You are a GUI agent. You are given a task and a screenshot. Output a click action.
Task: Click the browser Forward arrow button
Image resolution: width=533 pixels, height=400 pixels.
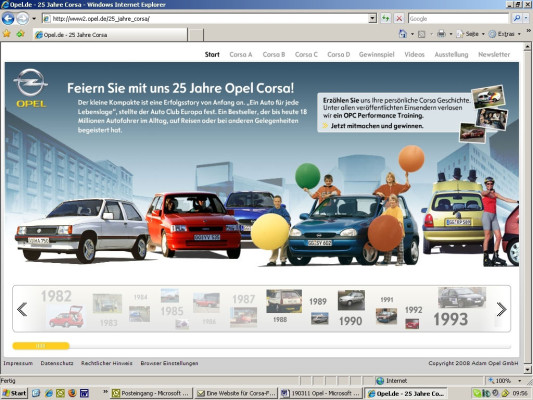point(22,18)
